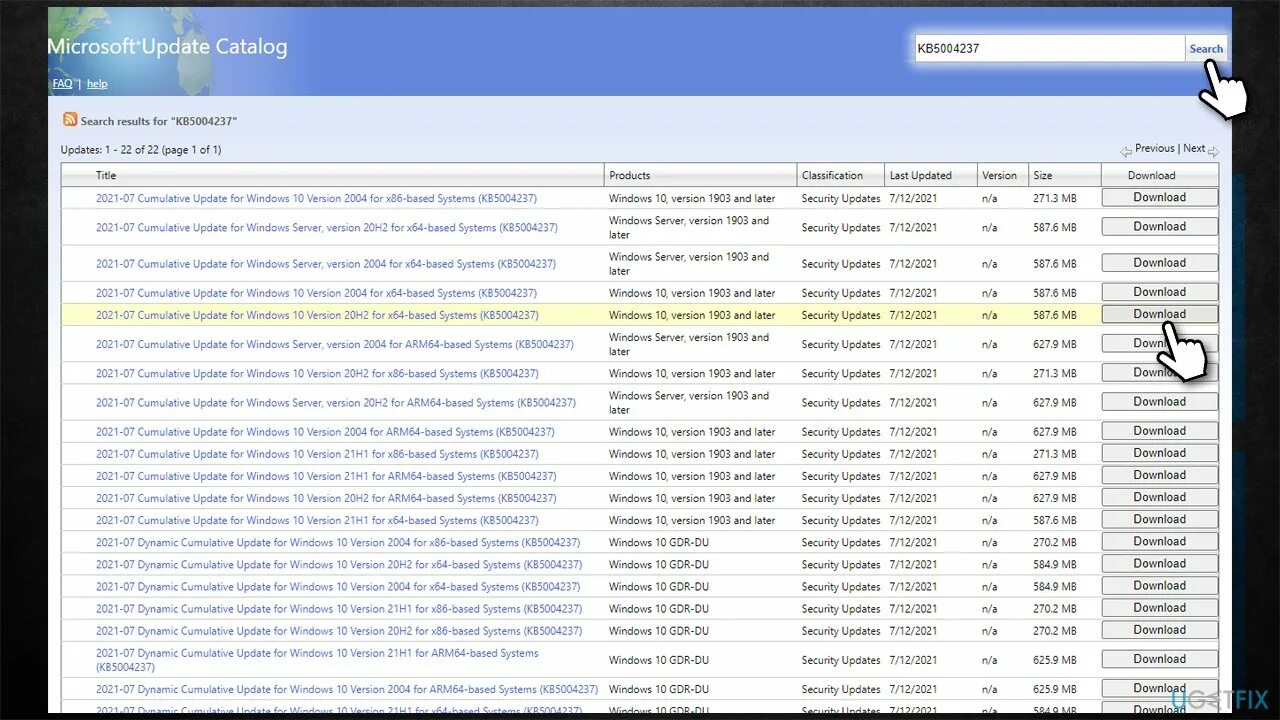Open Windows Server 20H2 ARM64 cumulative update title
The width and height of the screenshot is (1280, 720).
tap(336, 403)
